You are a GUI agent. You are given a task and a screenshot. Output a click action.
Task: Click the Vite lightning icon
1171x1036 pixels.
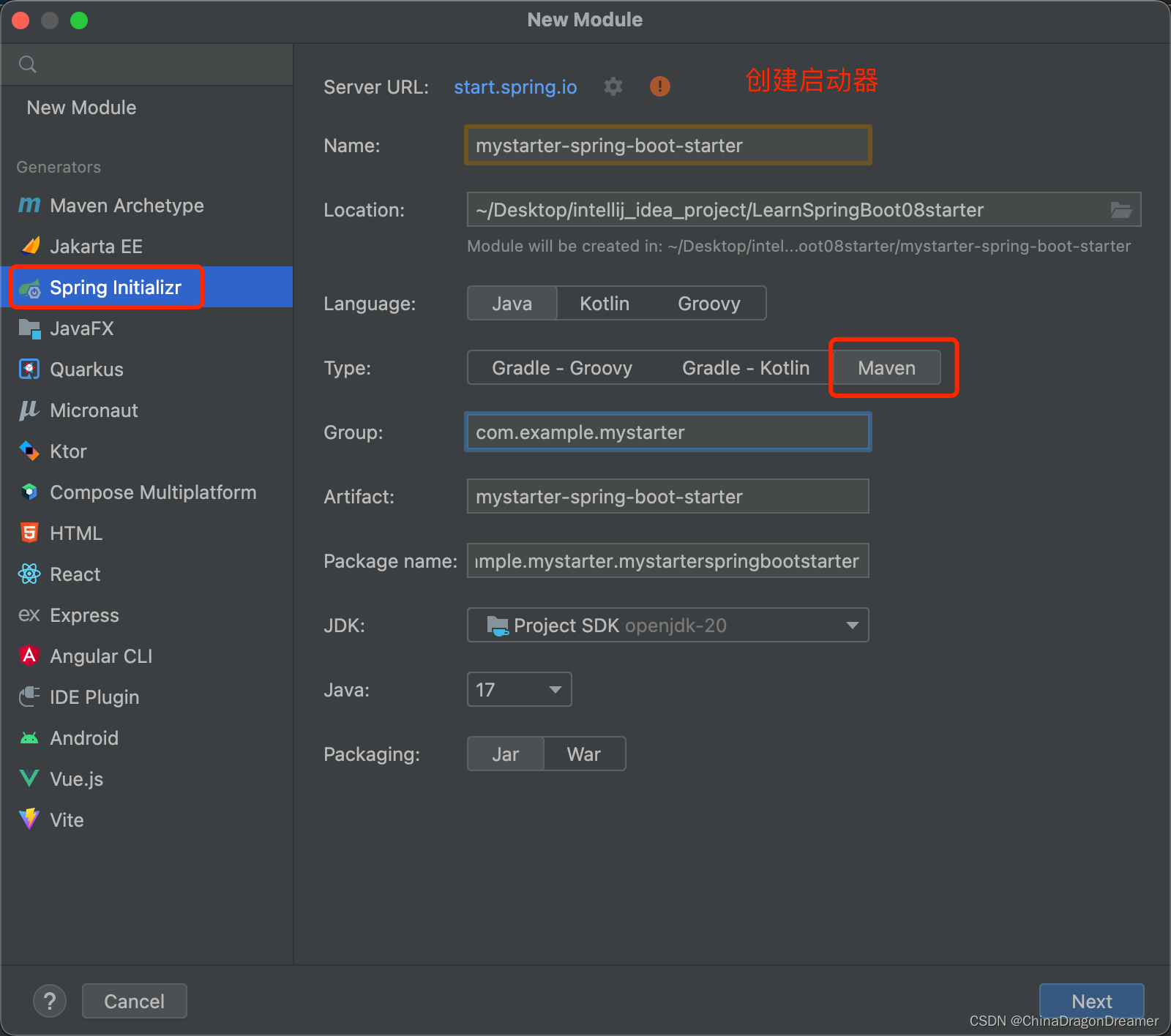coord(29,819)
